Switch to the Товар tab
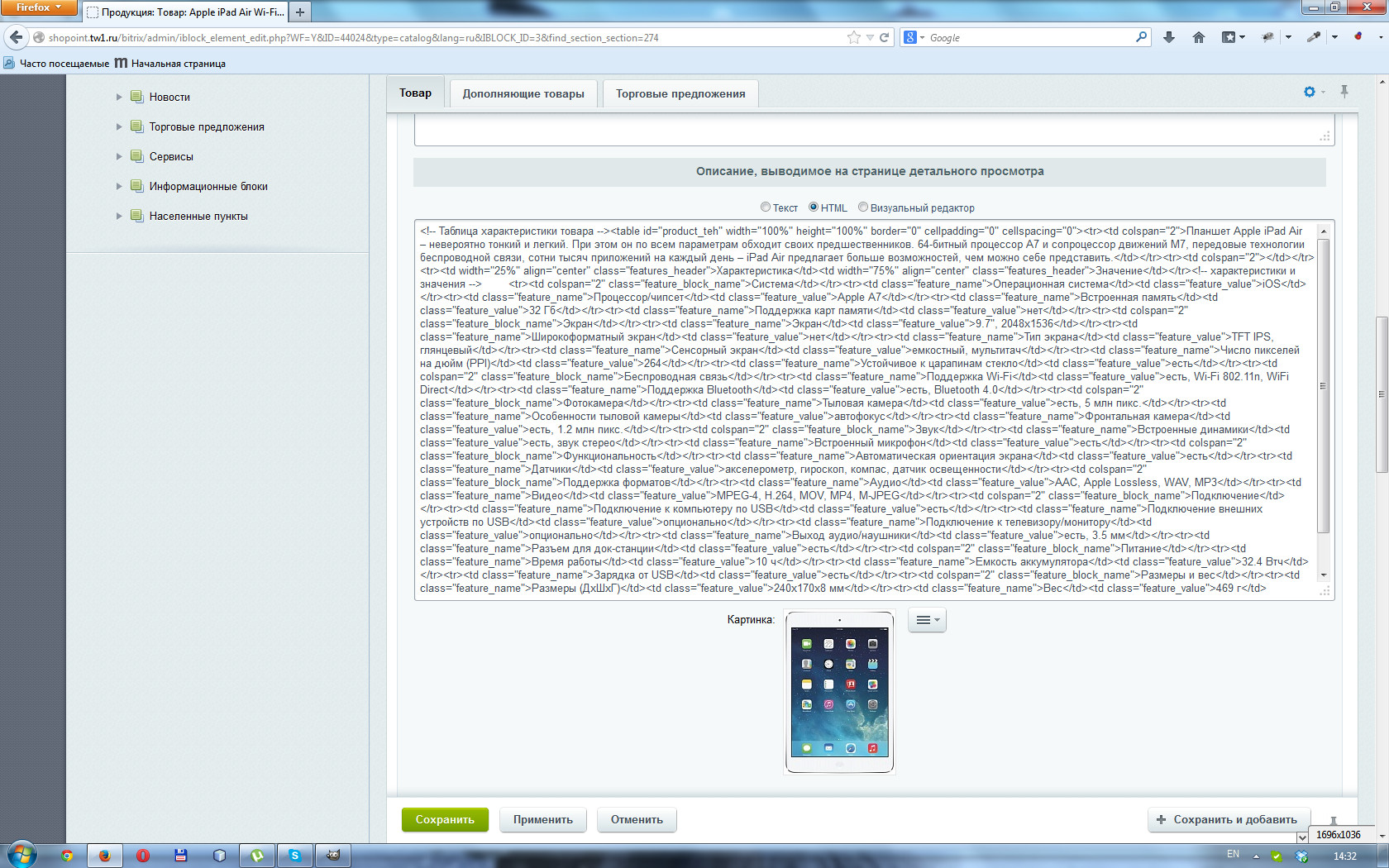Screen dimensions: 1389x868 click(416, 93)
